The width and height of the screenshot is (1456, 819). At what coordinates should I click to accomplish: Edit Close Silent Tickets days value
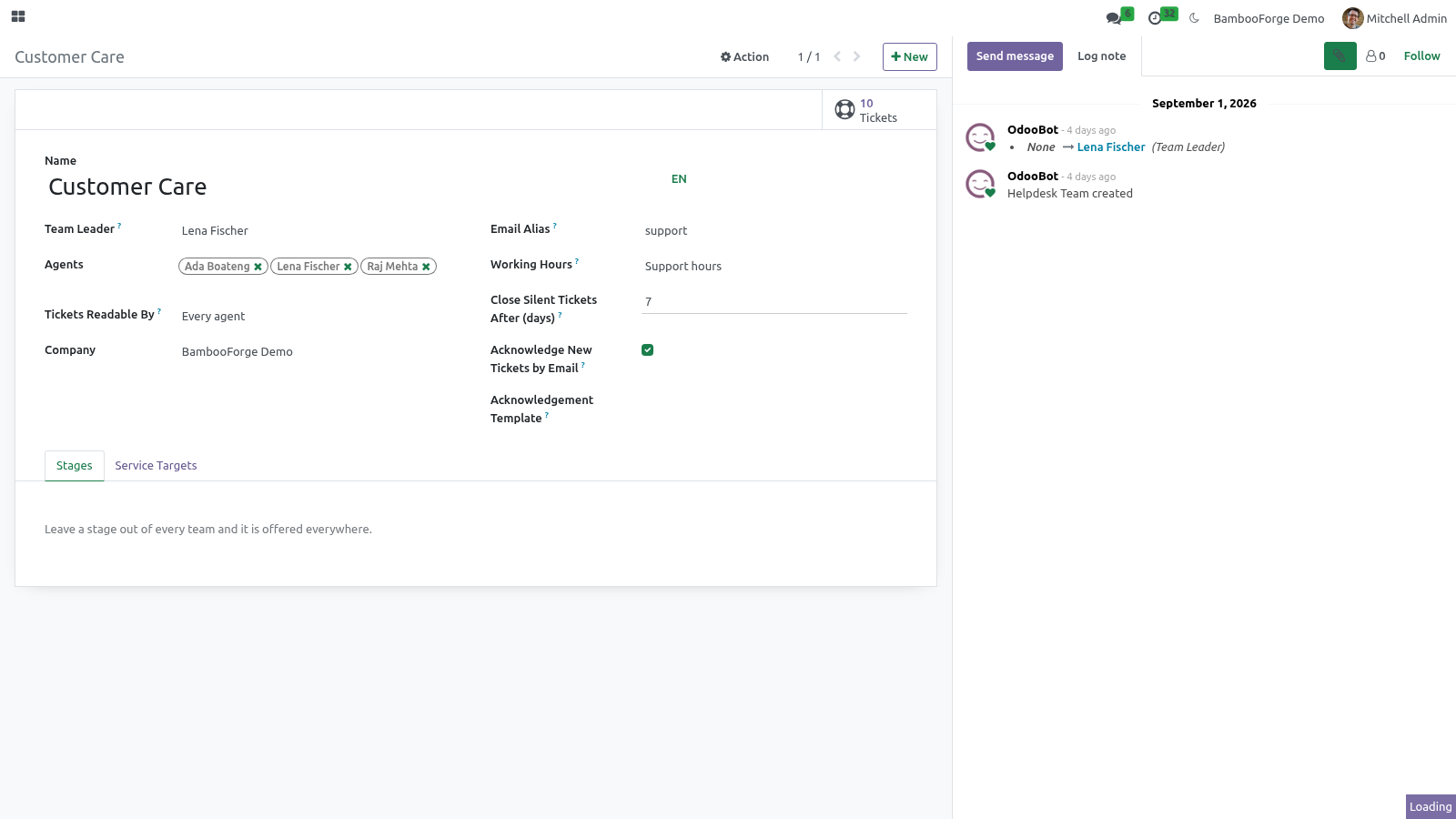[x=774, y=302]
